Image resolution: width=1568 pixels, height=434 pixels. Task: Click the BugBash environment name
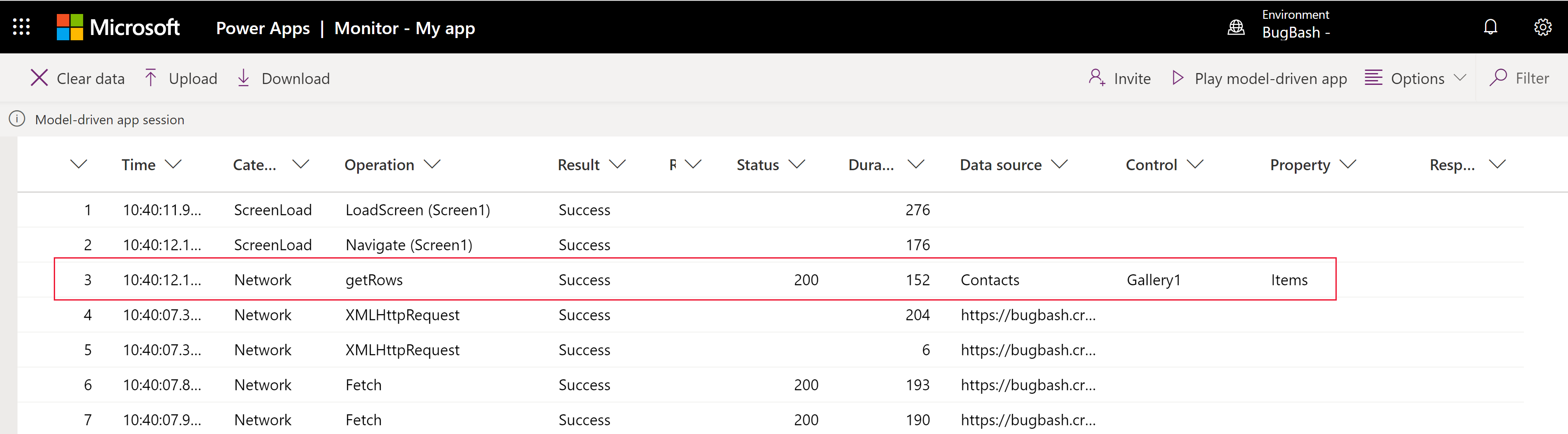click(x=1296, y=33)
